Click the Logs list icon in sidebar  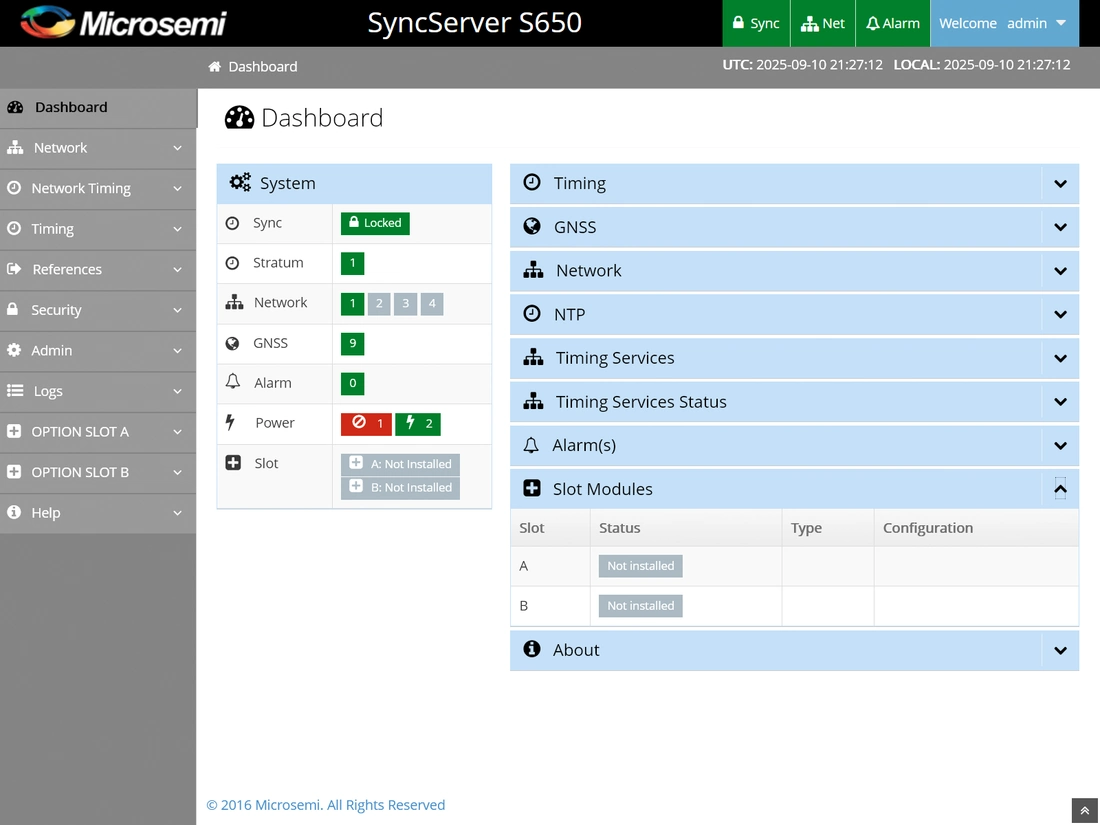[15, 391]
